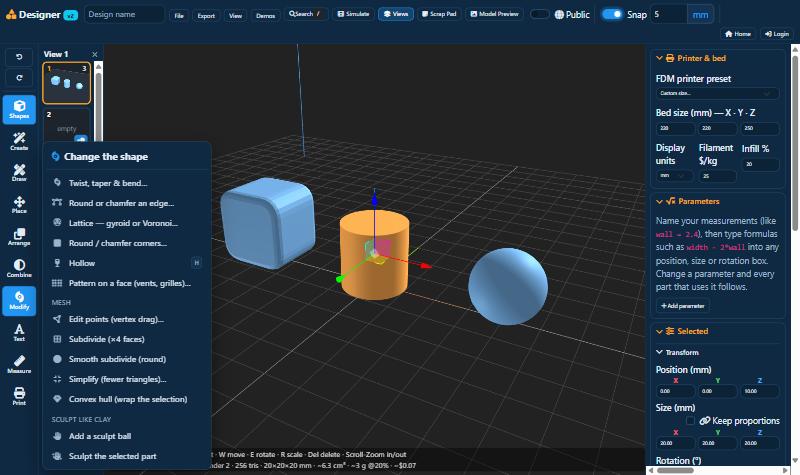Screen dimensions: 800x475
Task: Click Add parameter button
Action: [683, 306]
